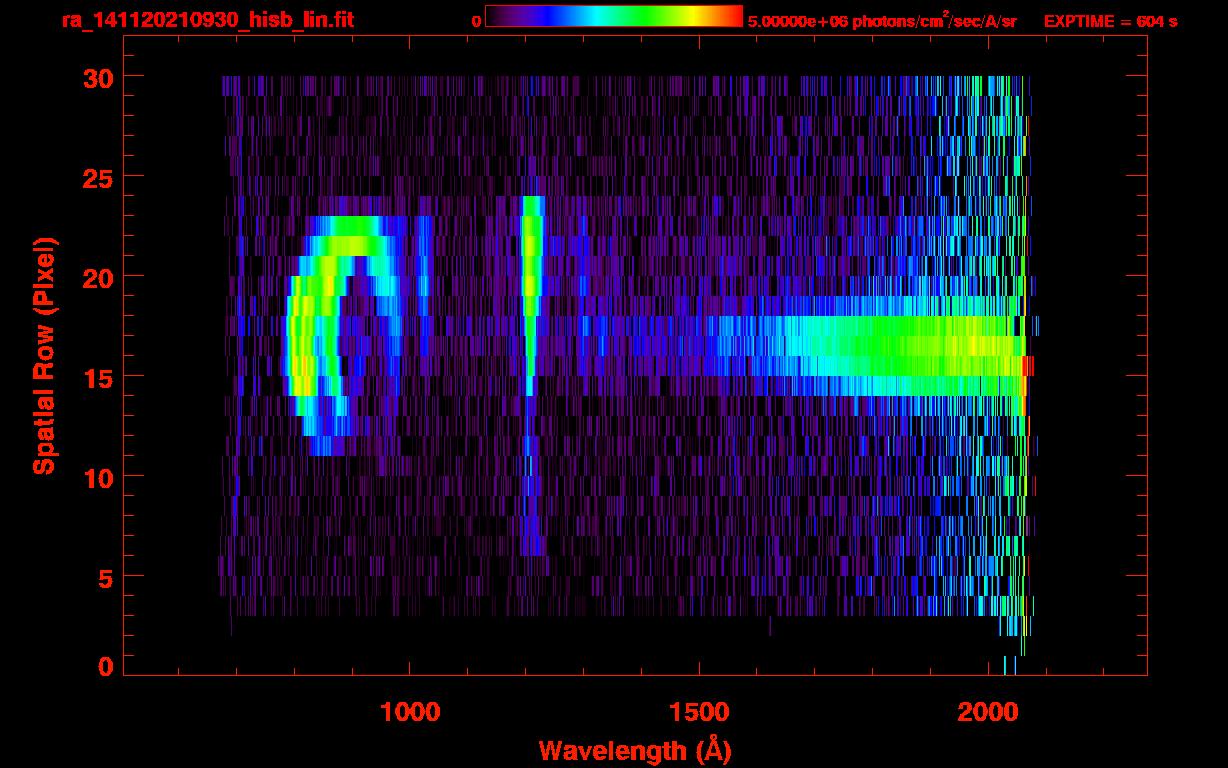This screenshot has width=1228, height=768.
Task: Click the y-axis tick label 10
Action: (96, 477)
